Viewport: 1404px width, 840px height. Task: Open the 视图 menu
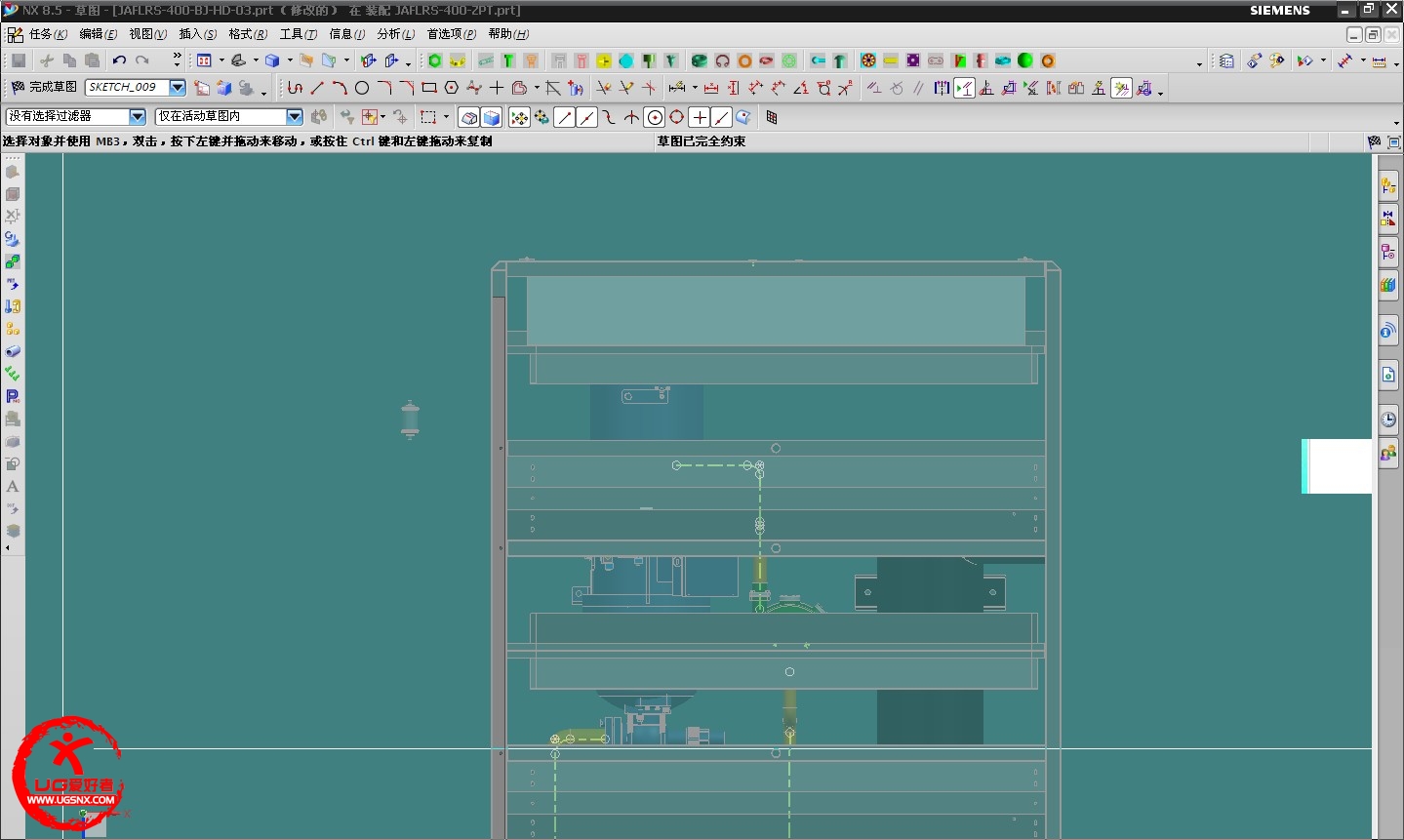[148, 34]
